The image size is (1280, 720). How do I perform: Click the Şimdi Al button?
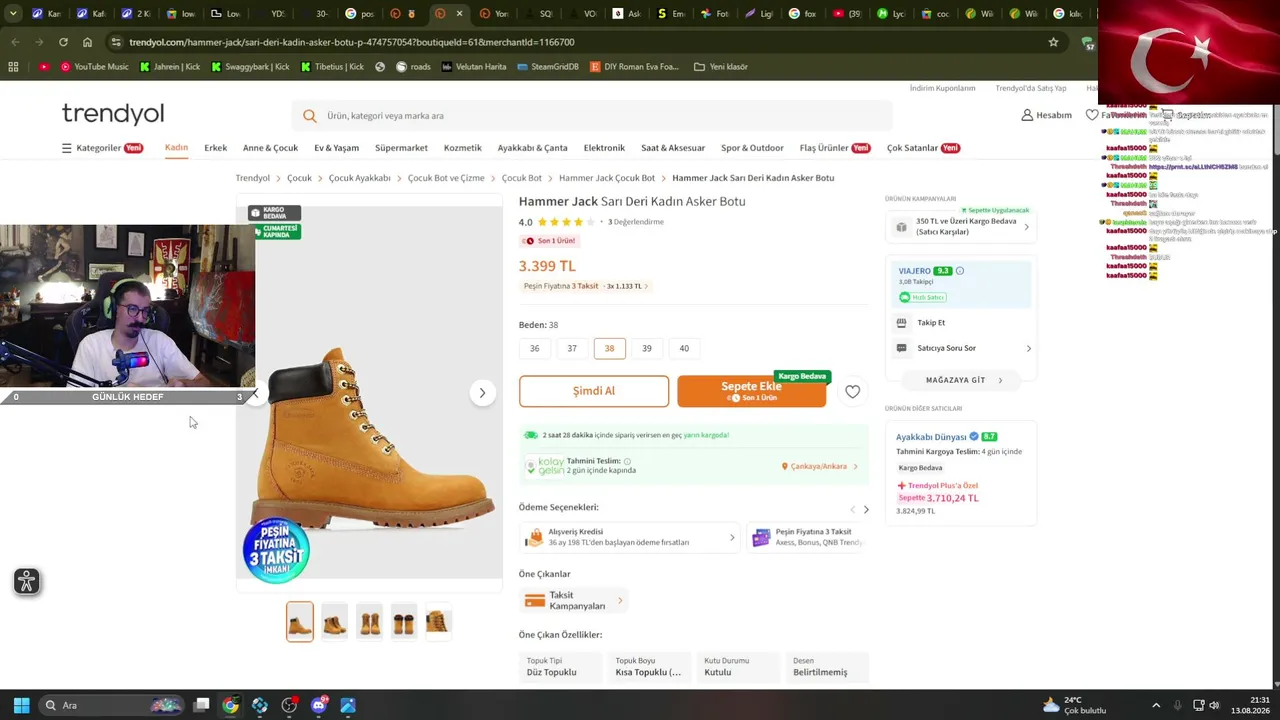point(594,391)
